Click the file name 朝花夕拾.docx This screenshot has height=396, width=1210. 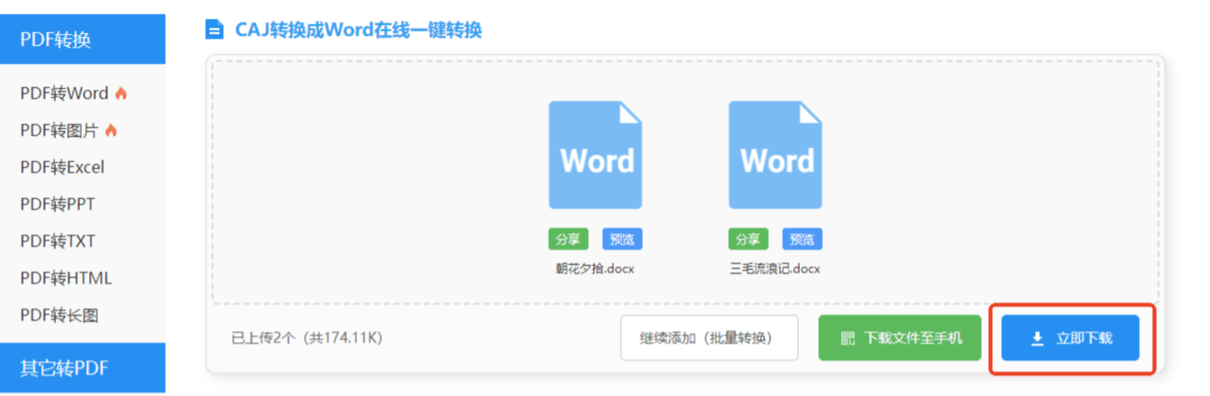pos(595,268)
